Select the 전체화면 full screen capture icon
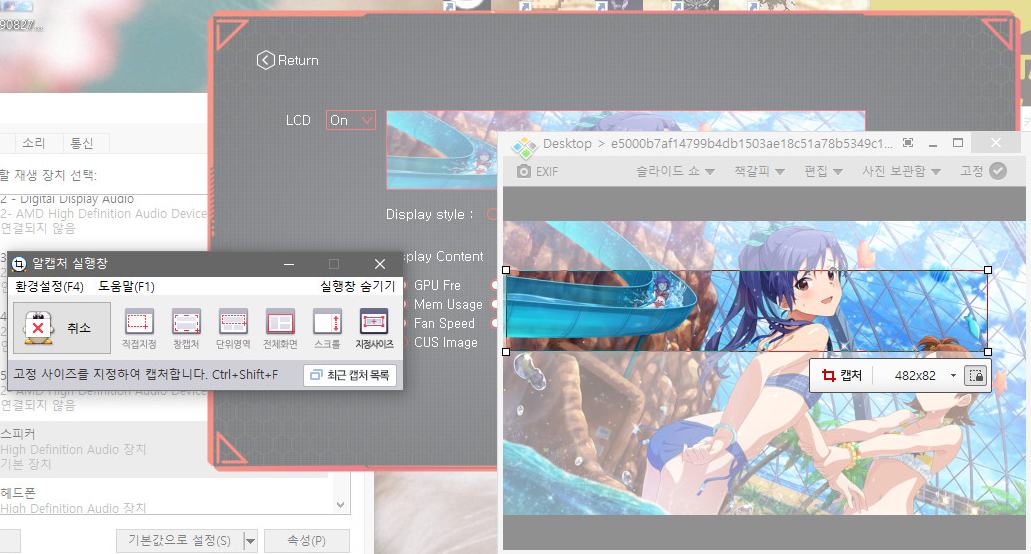The width and height of the screenshot is (1031, 554). (280, 322)
